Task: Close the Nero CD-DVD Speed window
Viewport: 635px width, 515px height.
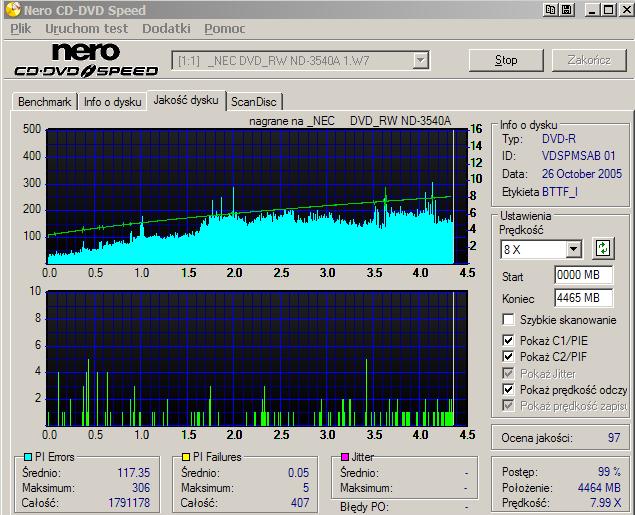Action: [626, 9]
